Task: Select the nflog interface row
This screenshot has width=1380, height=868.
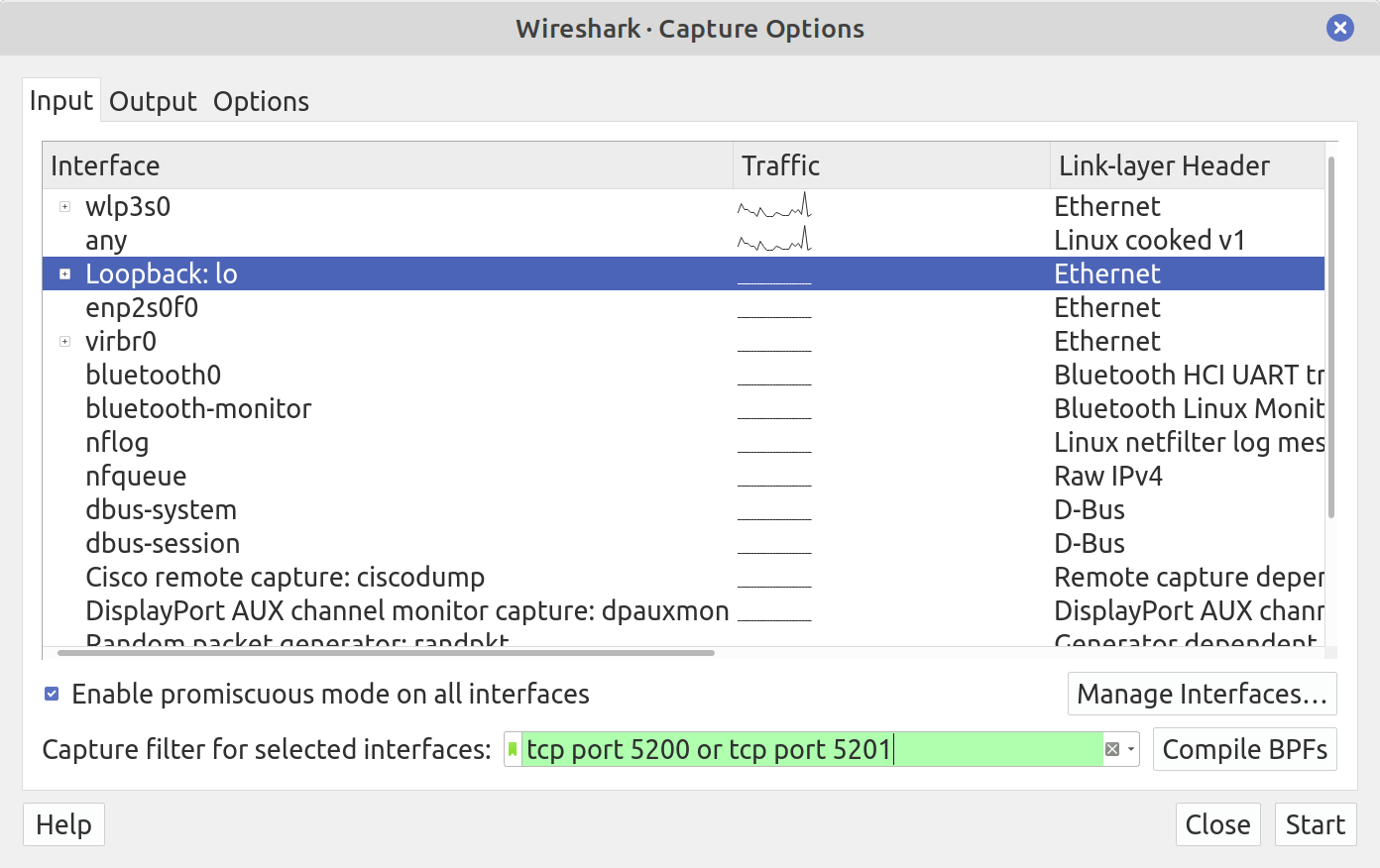Action: pos(683,443)
